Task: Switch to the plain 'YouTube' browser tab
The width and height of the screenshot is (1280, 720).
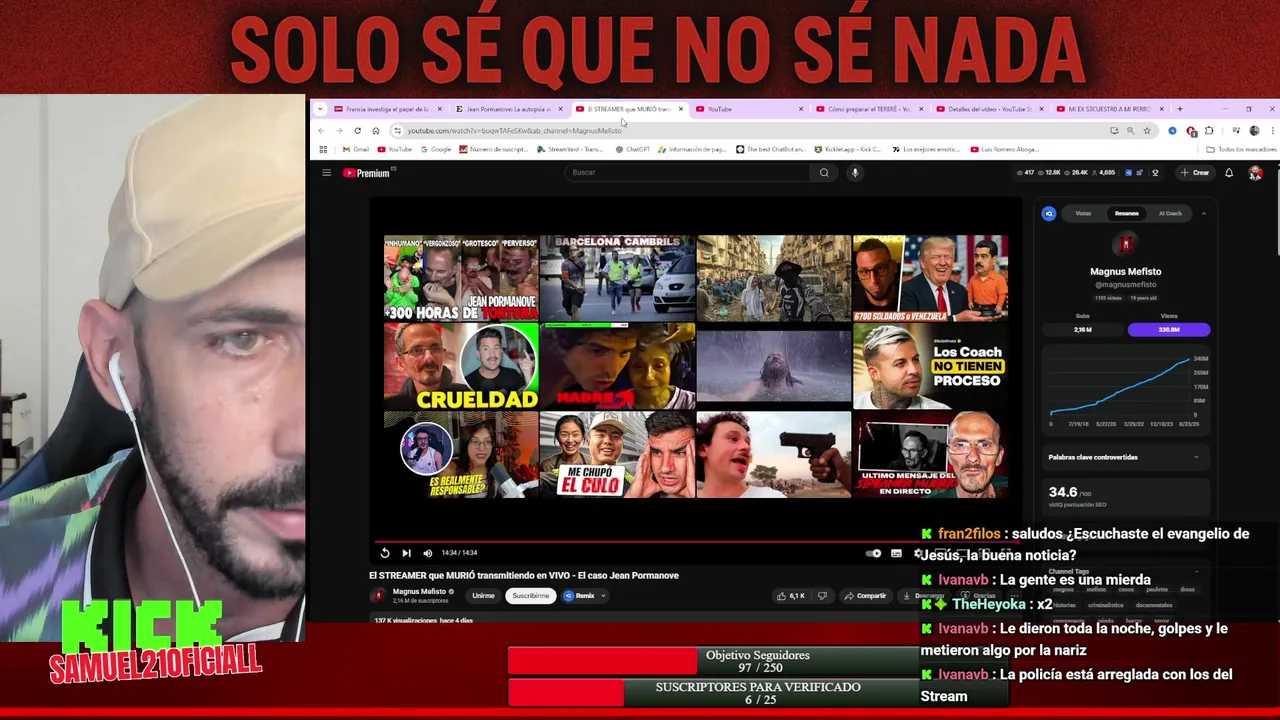Action: 749,109
